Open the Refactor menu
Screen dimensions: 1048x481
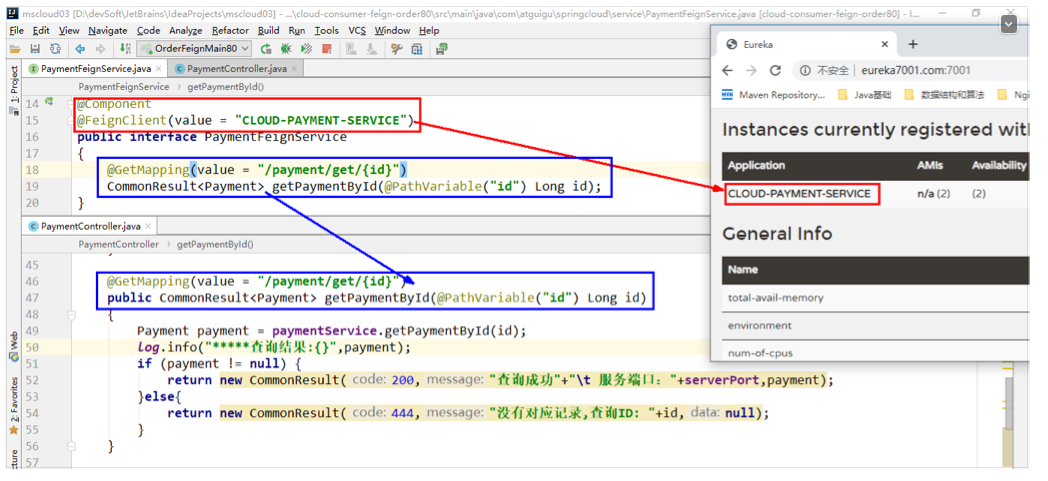230,30
